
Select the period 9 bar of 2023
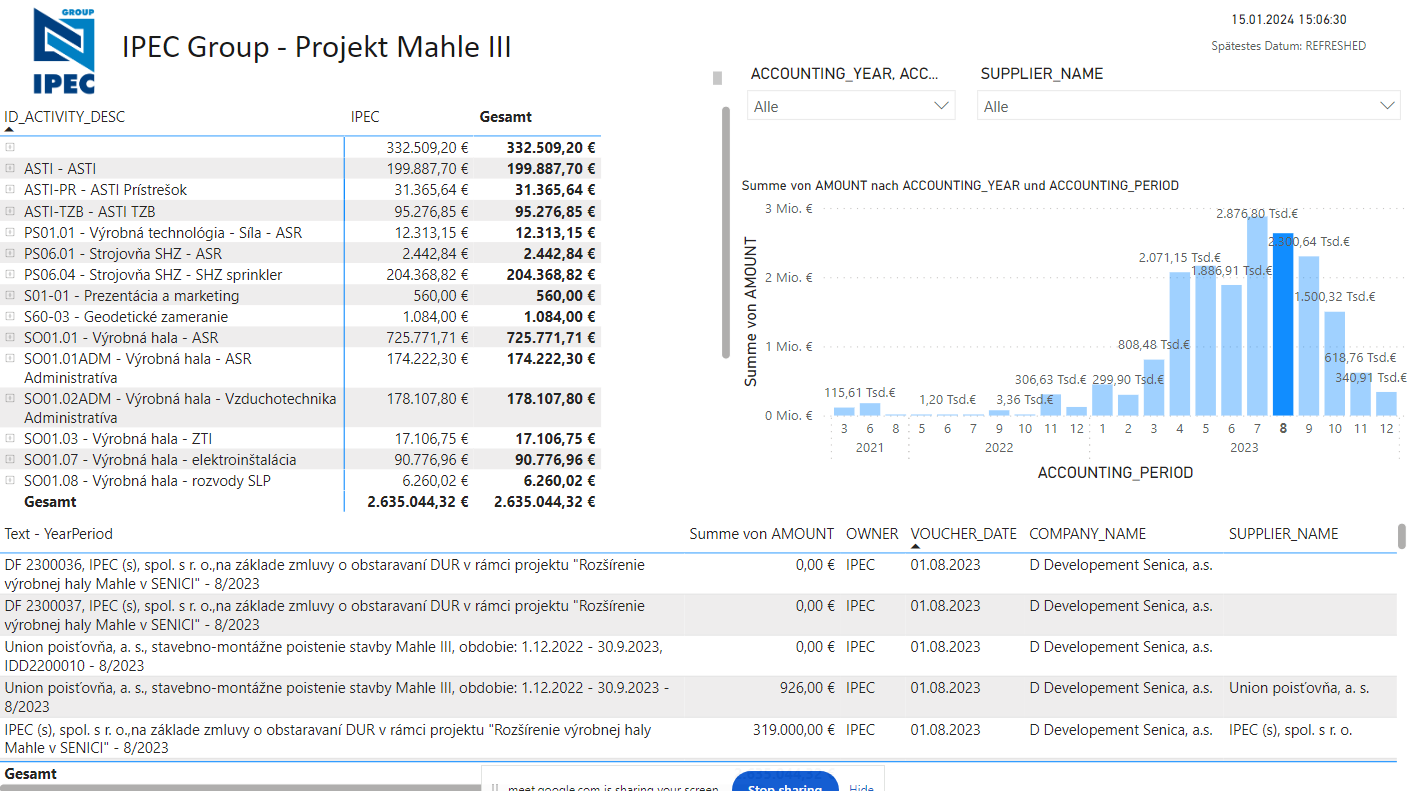click(x=1309, y=336)
